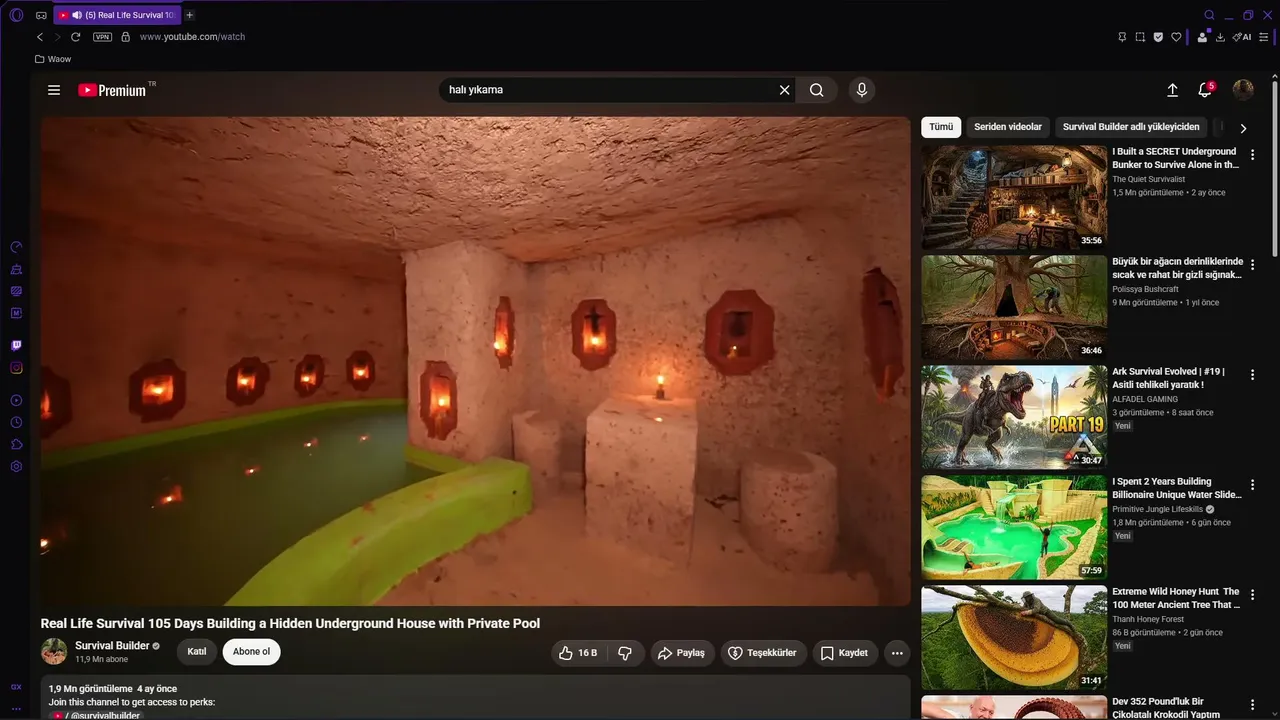Add page to bookmarks with heart icon
The height and width of the screenshot is (720, 1280).
(x=1176, y=37)
